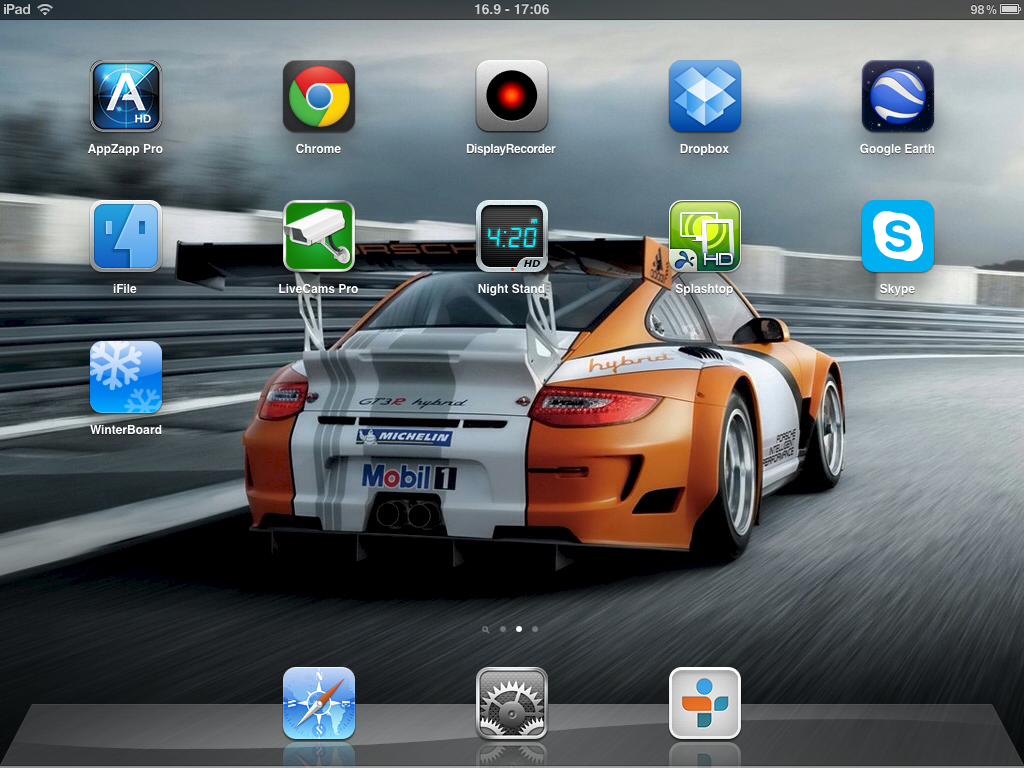The width and height of the screenshot is (1024, 768).
Task: Tap the highlighted current page dot
Action: pos(519,629)
